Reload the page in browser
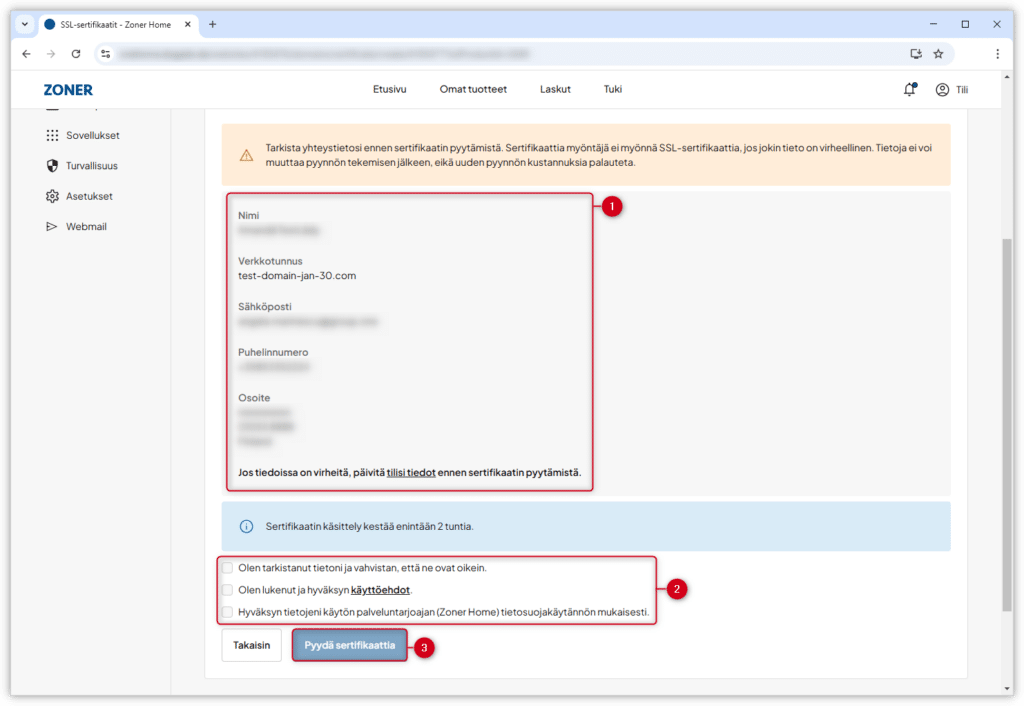 click(76, 53)
